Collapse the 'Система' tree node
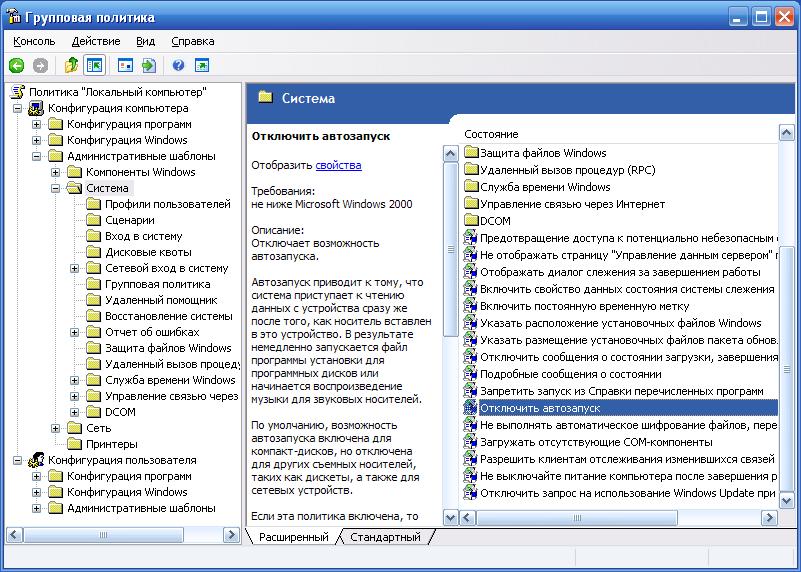Screen dimensions: 801x572 (x=56, y=188)
